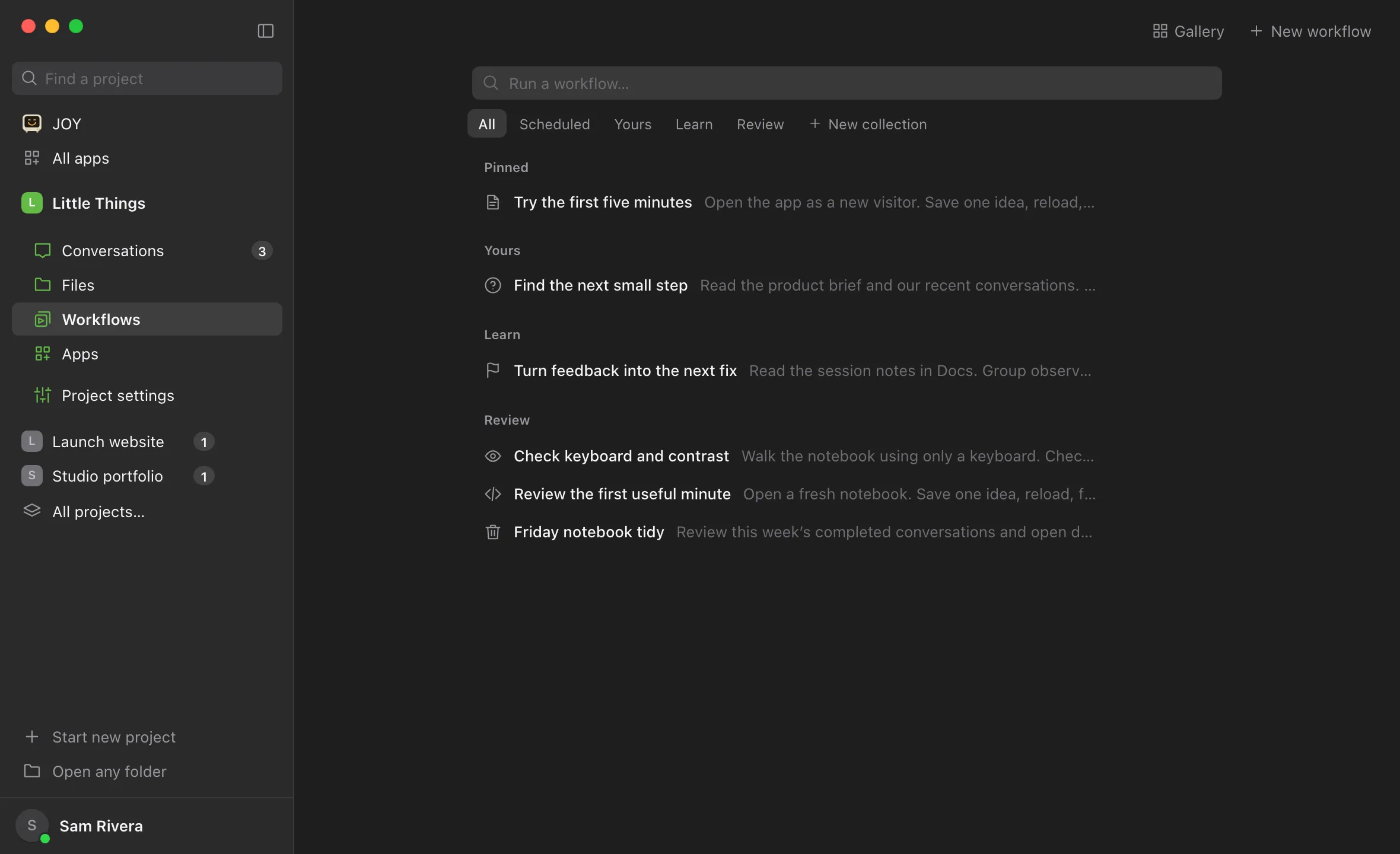Switch to the All tab

point(486,123)
